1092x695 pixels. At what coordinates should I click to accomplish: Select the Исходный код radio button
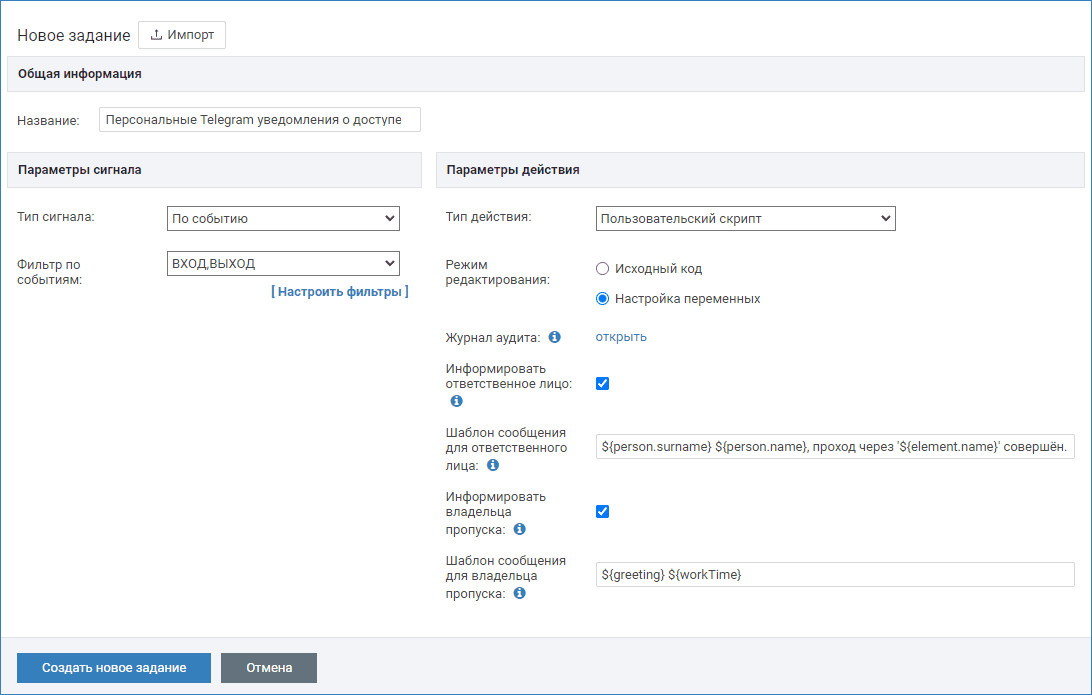[602, 269]
